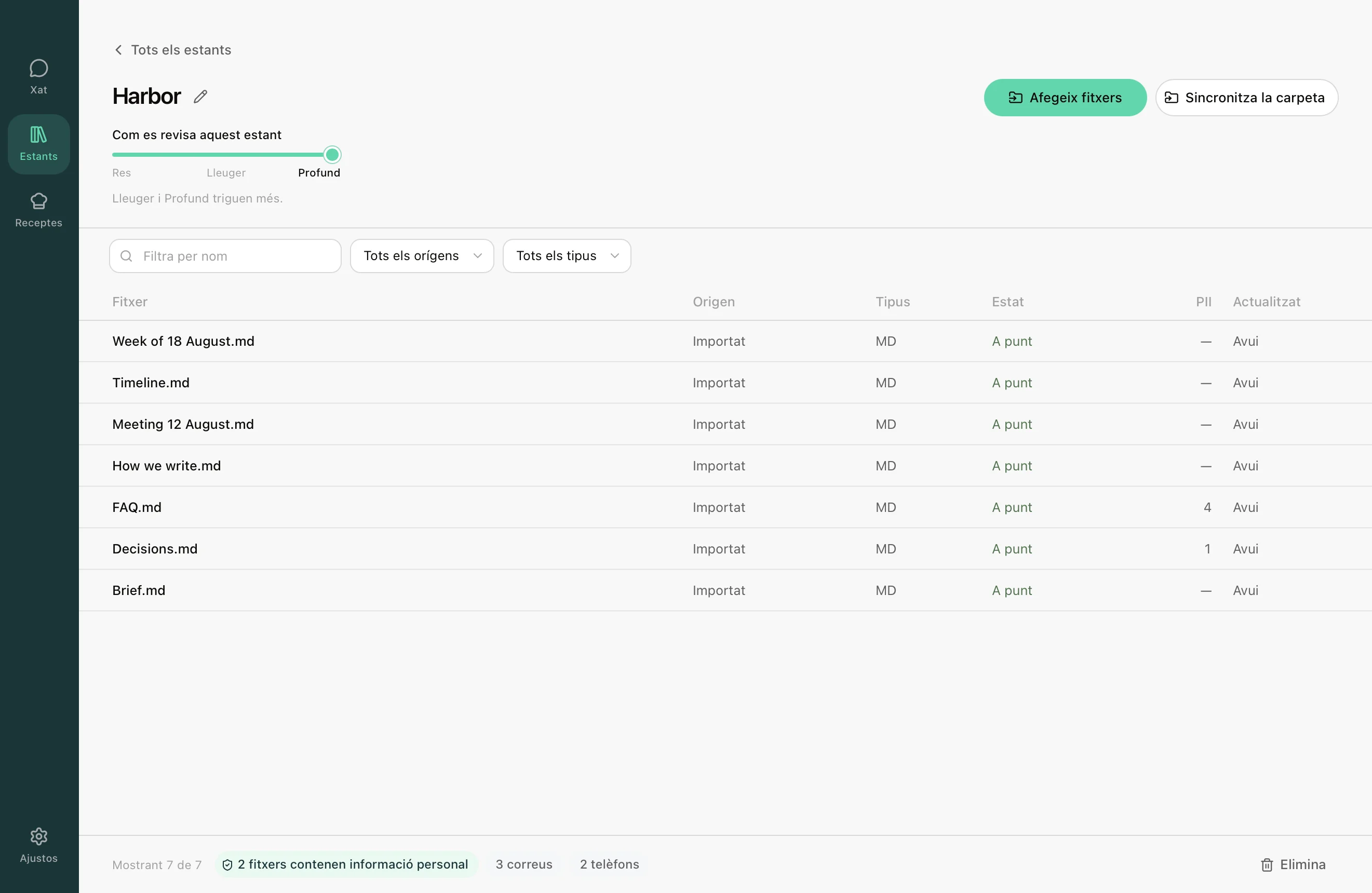This screenshot has height=893, width=1372.
Task: Click the review depth slider handle
Action: (332, 155)
